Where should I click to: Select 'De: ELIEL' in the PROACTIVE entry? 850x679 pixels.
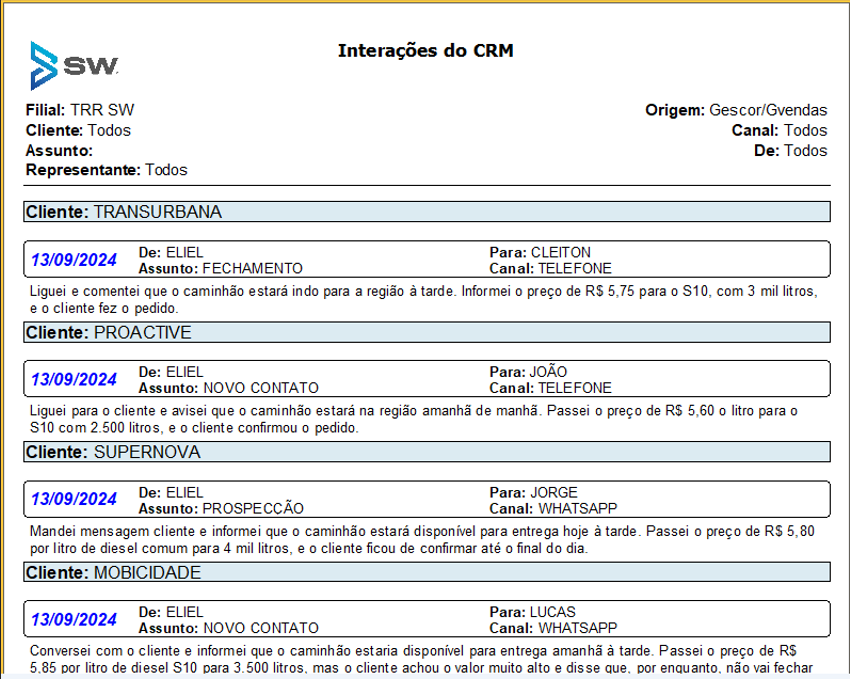[171, 372]
